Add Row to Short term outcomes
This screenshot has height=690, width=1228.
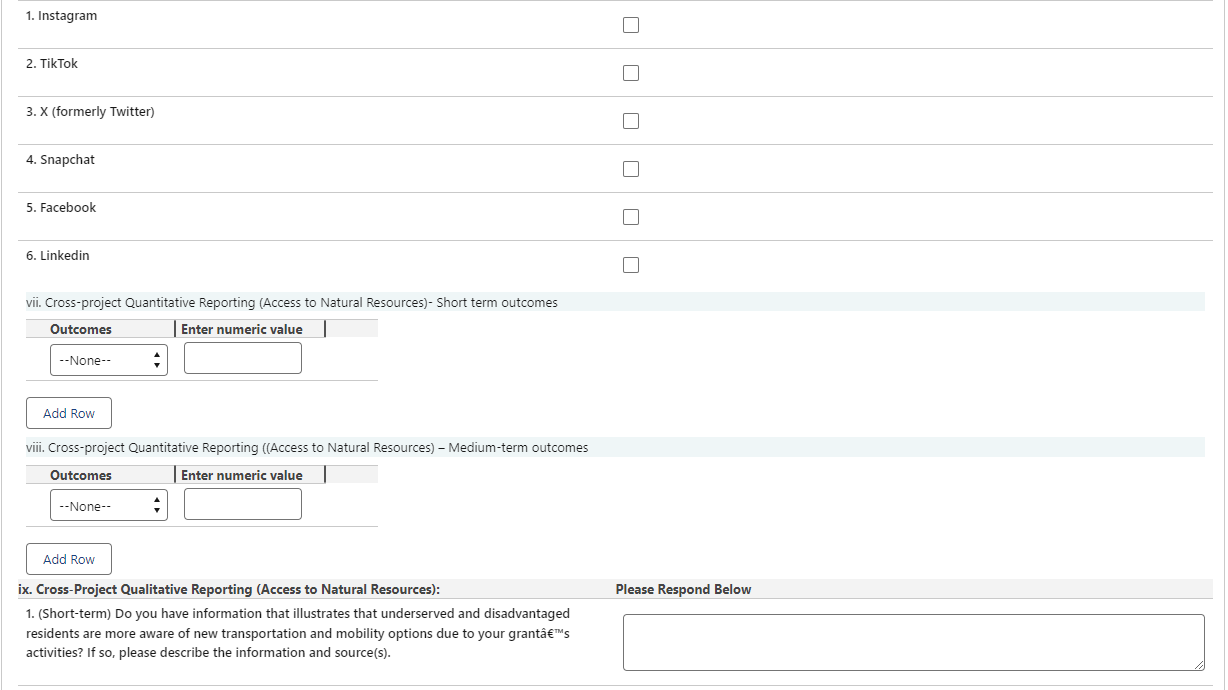pyautogui.click(x=69, y=413)
